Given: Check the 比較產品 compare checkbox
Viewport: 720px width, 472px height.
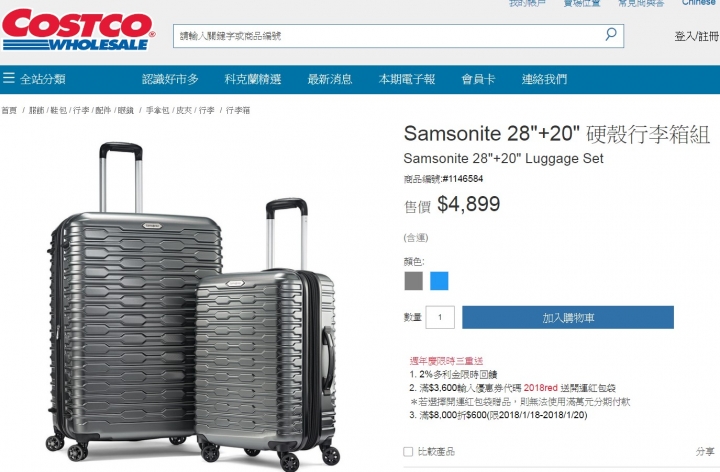Looking at the screenshot, I should 408,452.
